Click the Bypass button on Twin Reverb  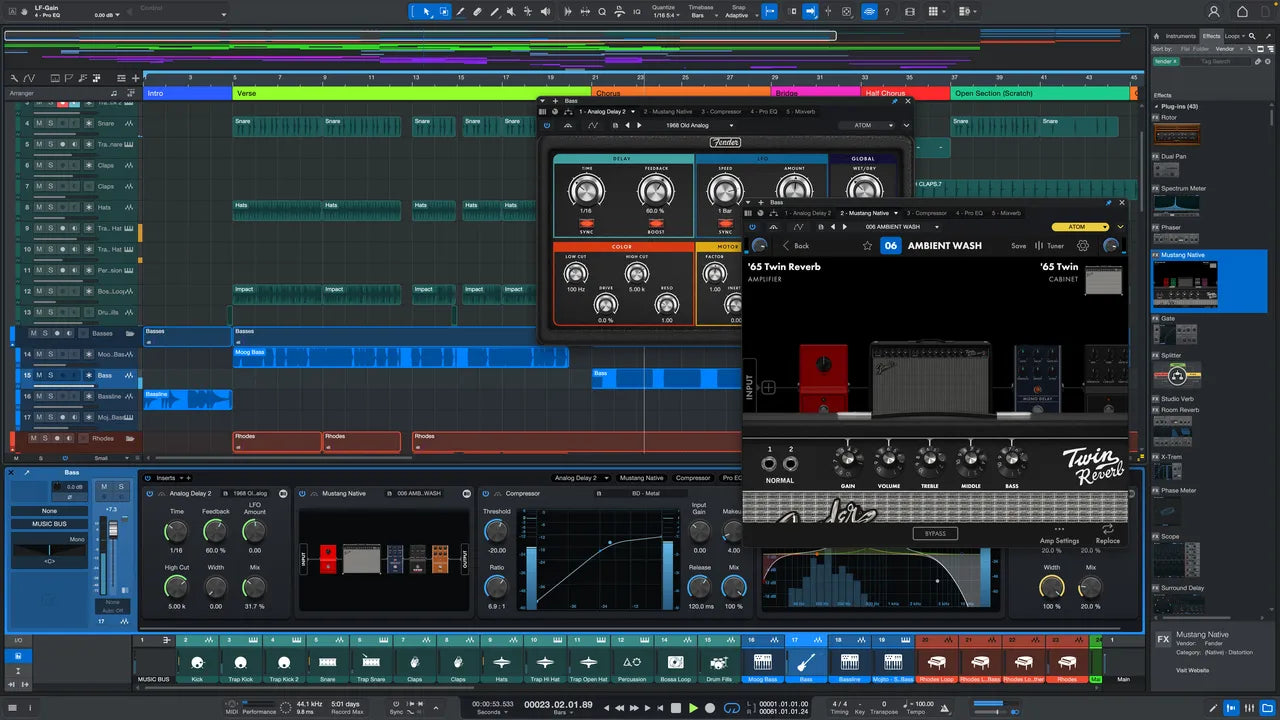(936, 533)
